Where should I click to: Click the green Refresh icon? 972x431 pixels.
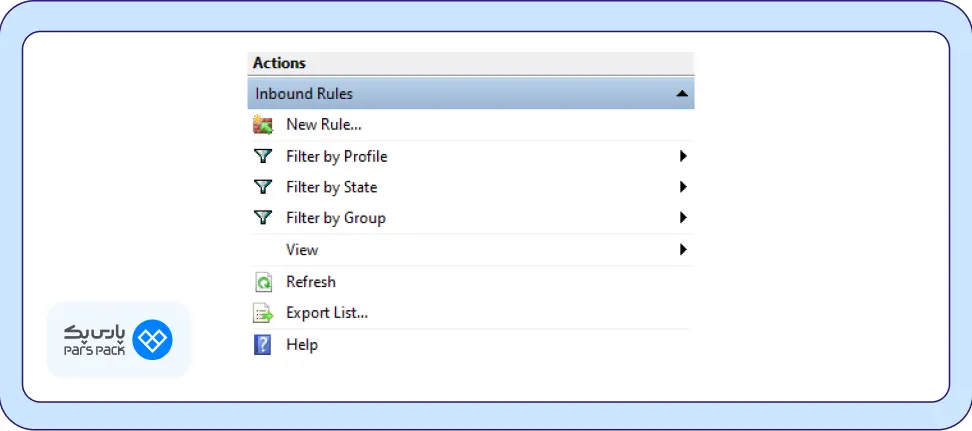(x=263, y=282)
